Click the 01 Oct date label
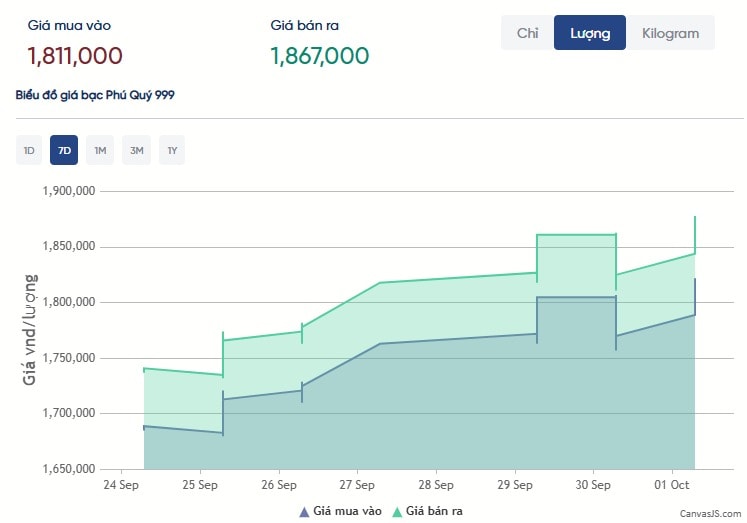 coord(671,485)
